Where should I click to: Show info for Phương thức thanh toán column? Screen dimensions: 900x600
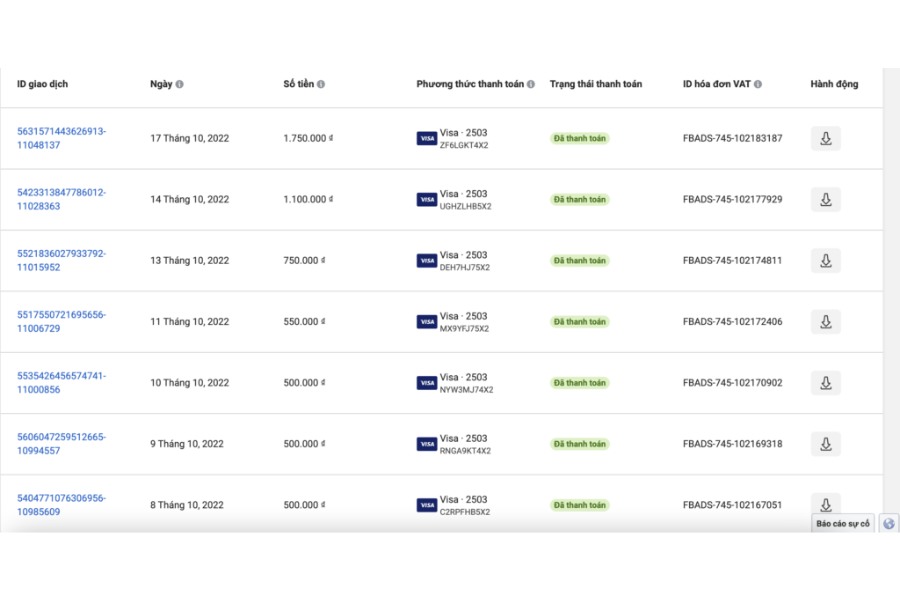531,84
